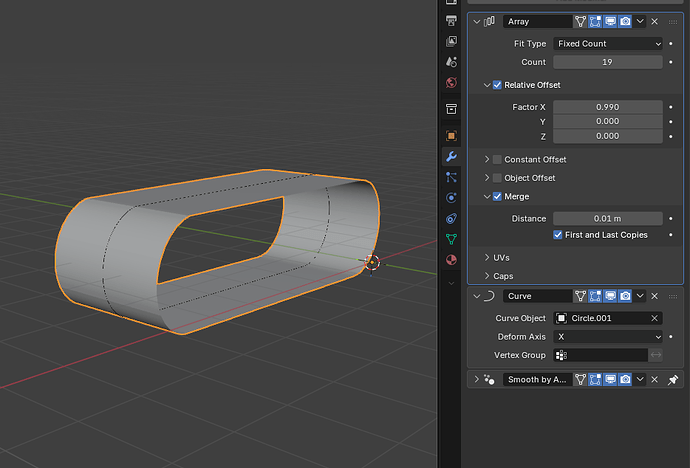This screenshot has width=690, height=468.
Task: Open the Scene properties tab
Action: pos(451,62)
